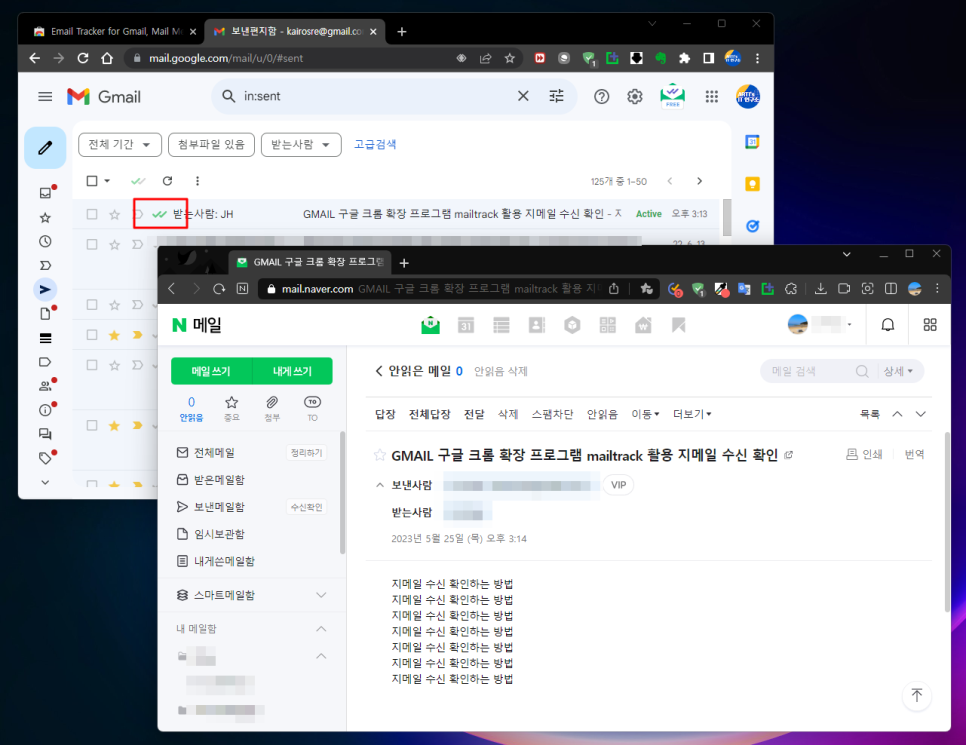966x745 pixels.
Task: Click Naver 메일 쓰기 compose button
Action: [x=211, y=371]
